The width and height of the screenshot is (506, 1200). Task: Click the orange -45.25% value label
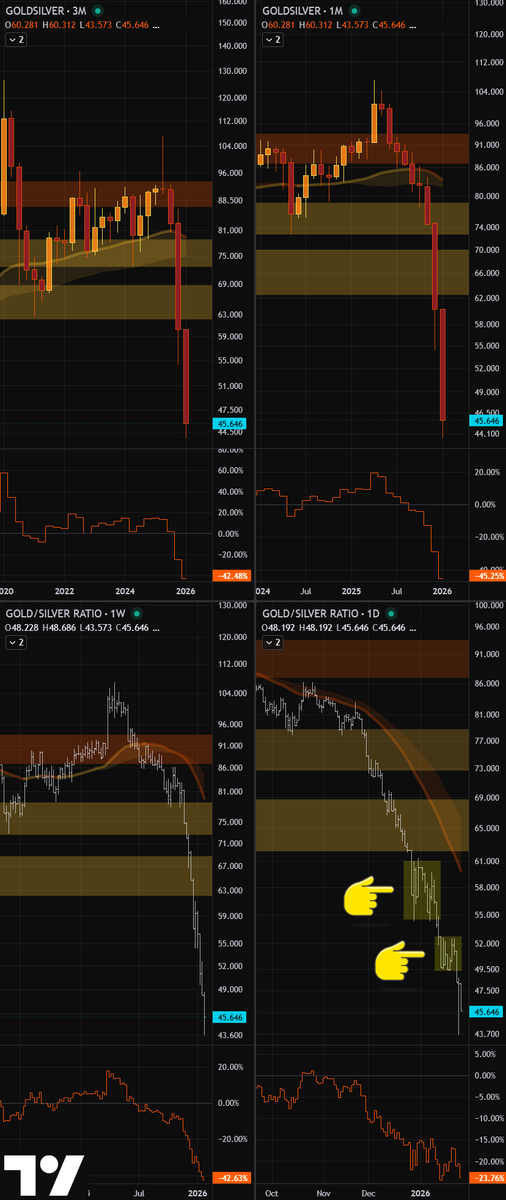485,575
